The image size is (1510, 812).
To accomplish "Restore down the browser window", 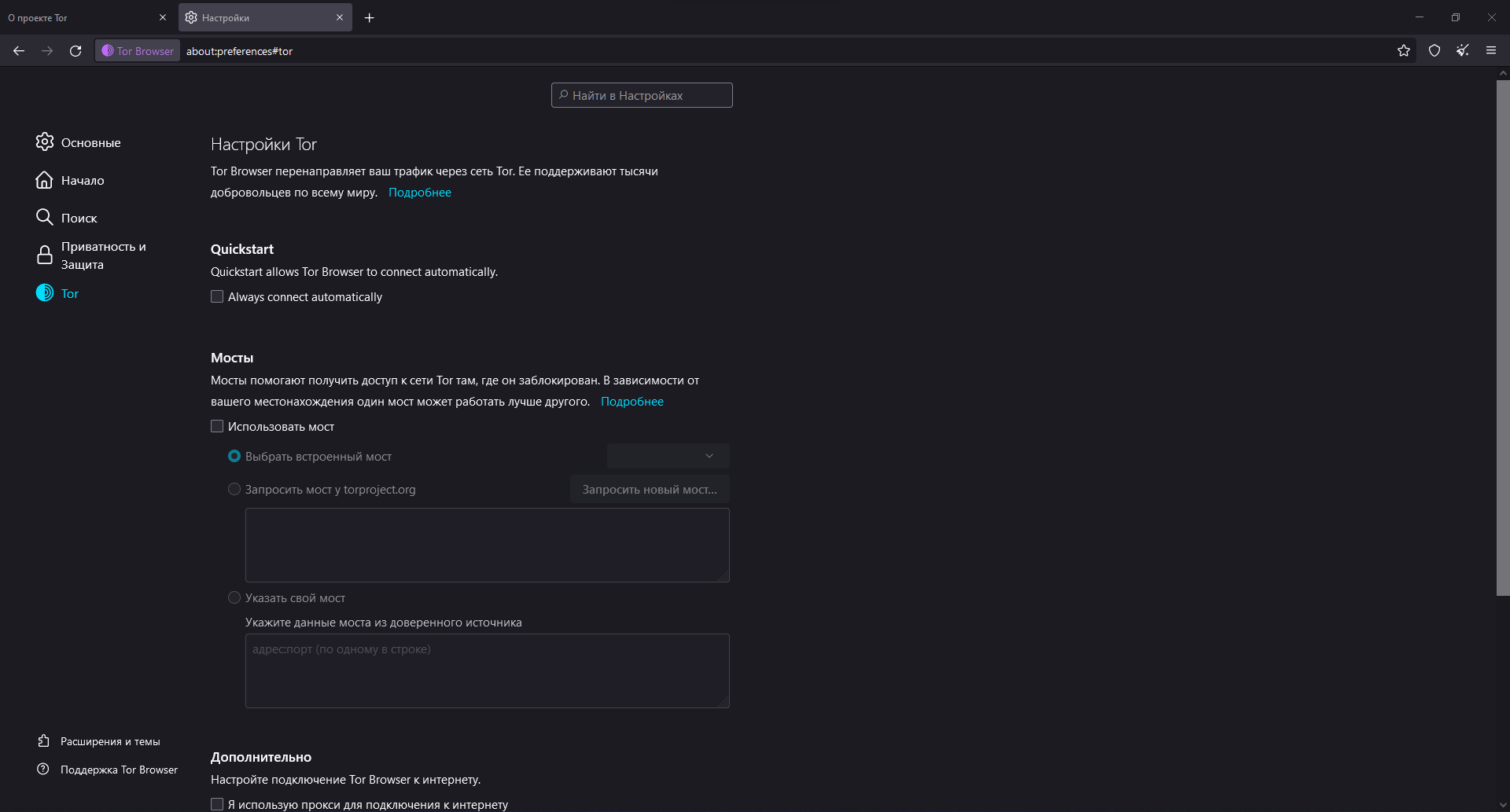I will coord(1456,17).
